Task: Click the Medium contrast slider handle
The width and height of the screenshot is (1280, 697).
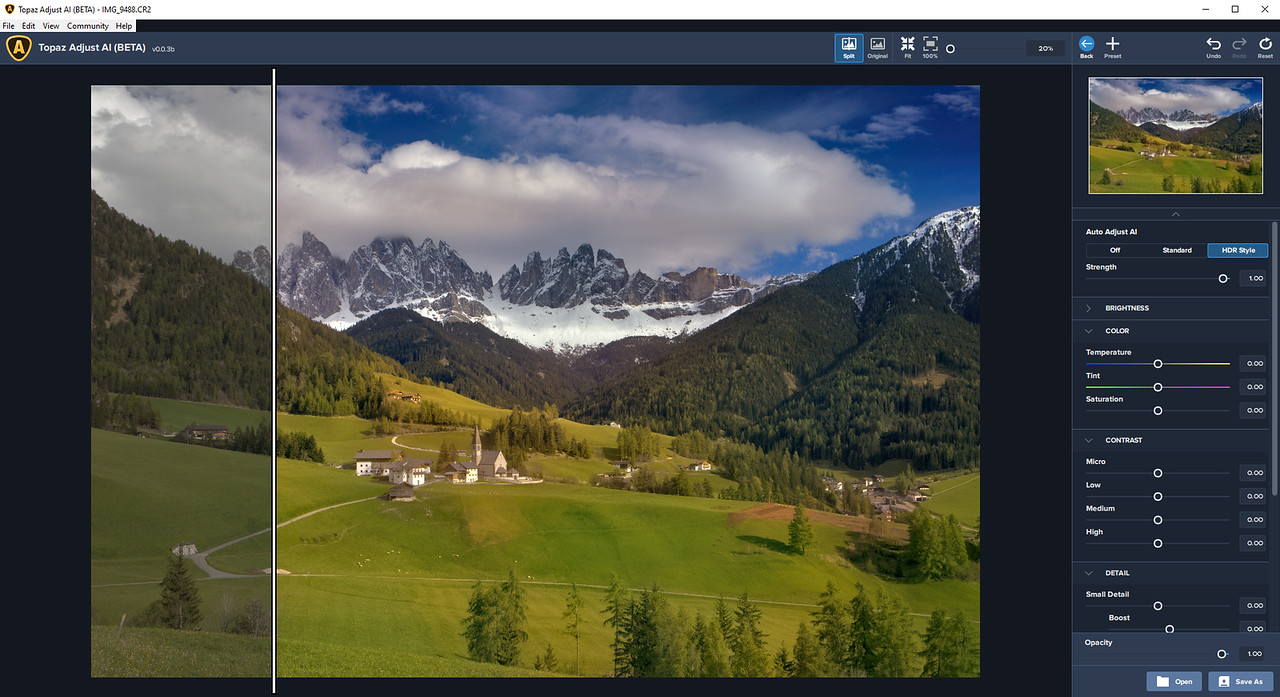Action: click(x=1158, y=520)
